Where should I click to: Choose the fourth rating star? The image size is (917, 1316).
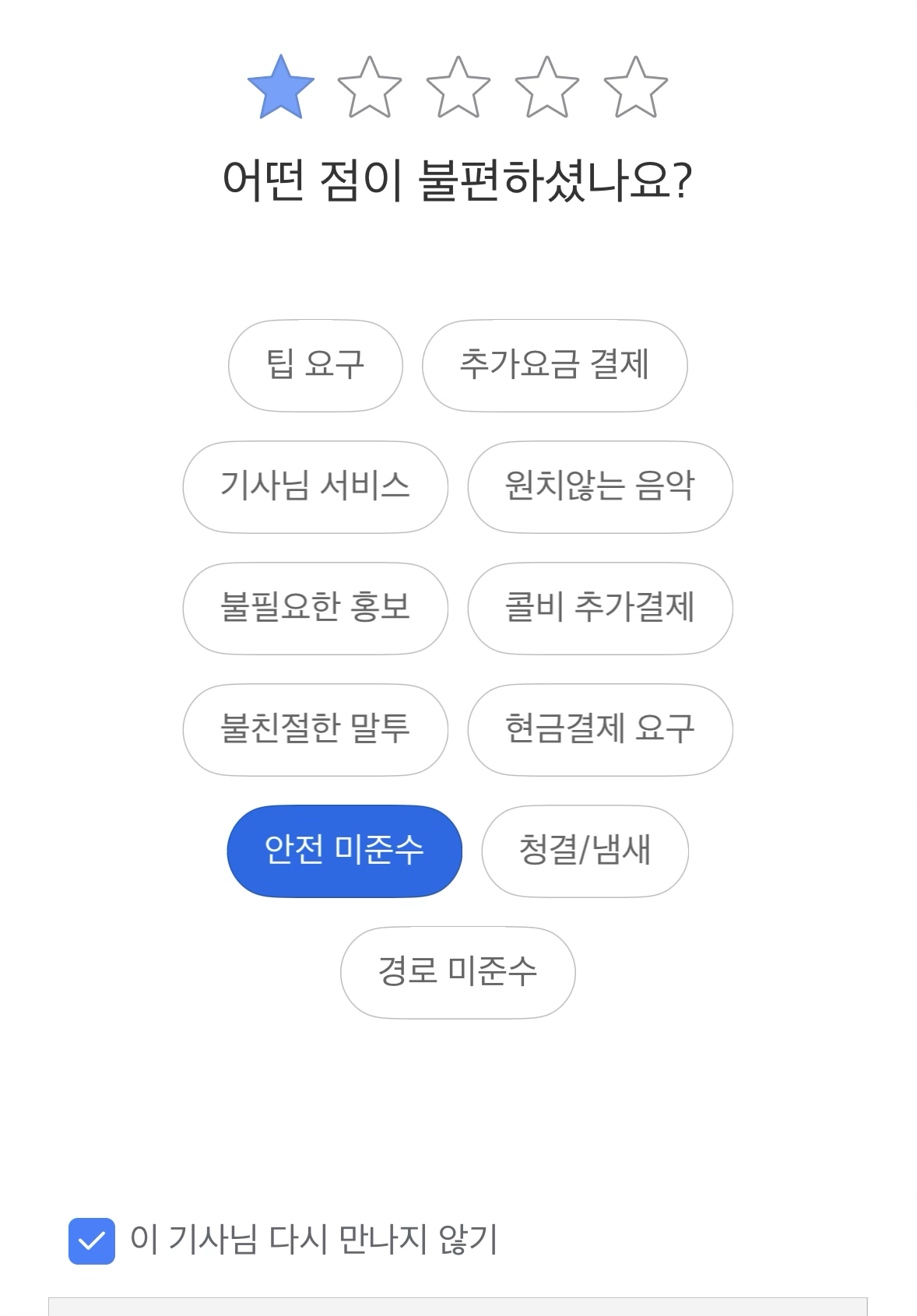[547, 88]
